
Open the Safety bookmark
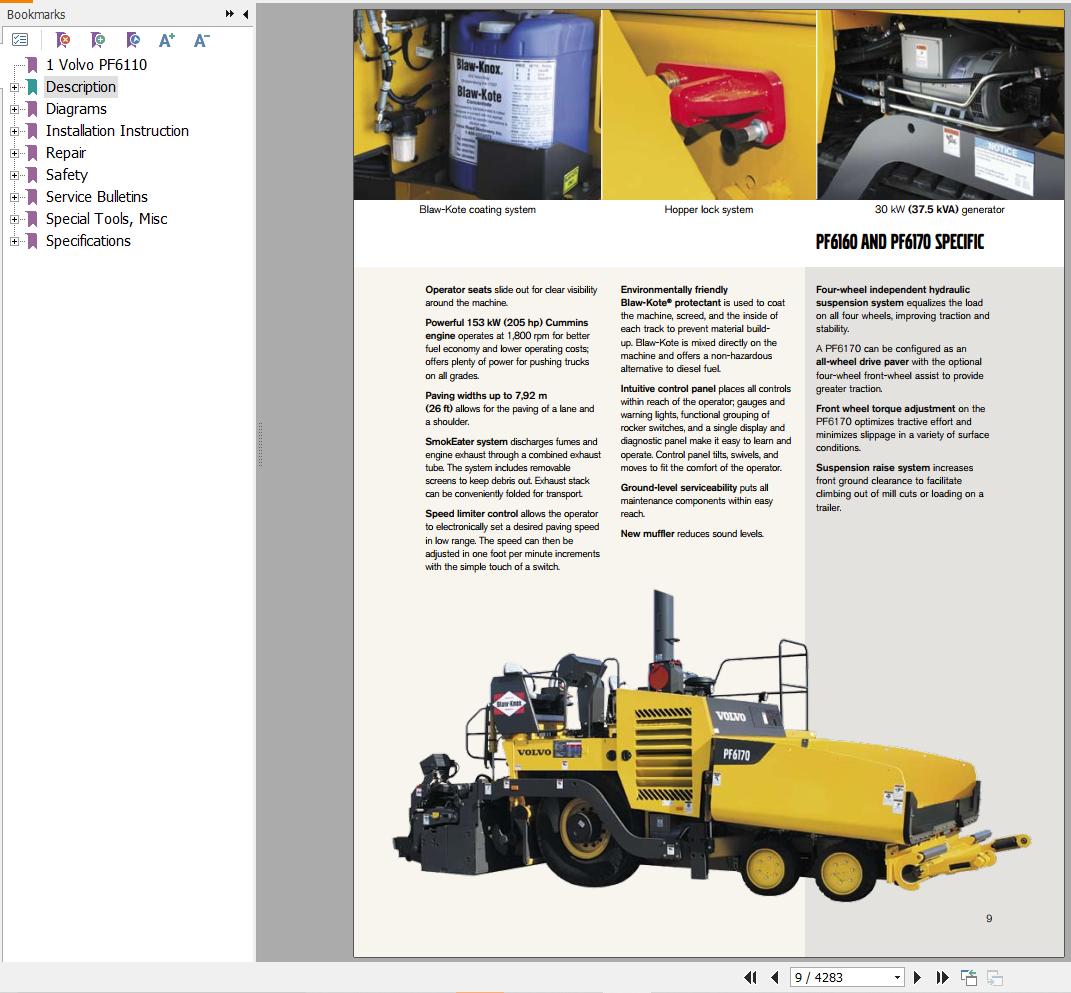[x=66, y=175]
